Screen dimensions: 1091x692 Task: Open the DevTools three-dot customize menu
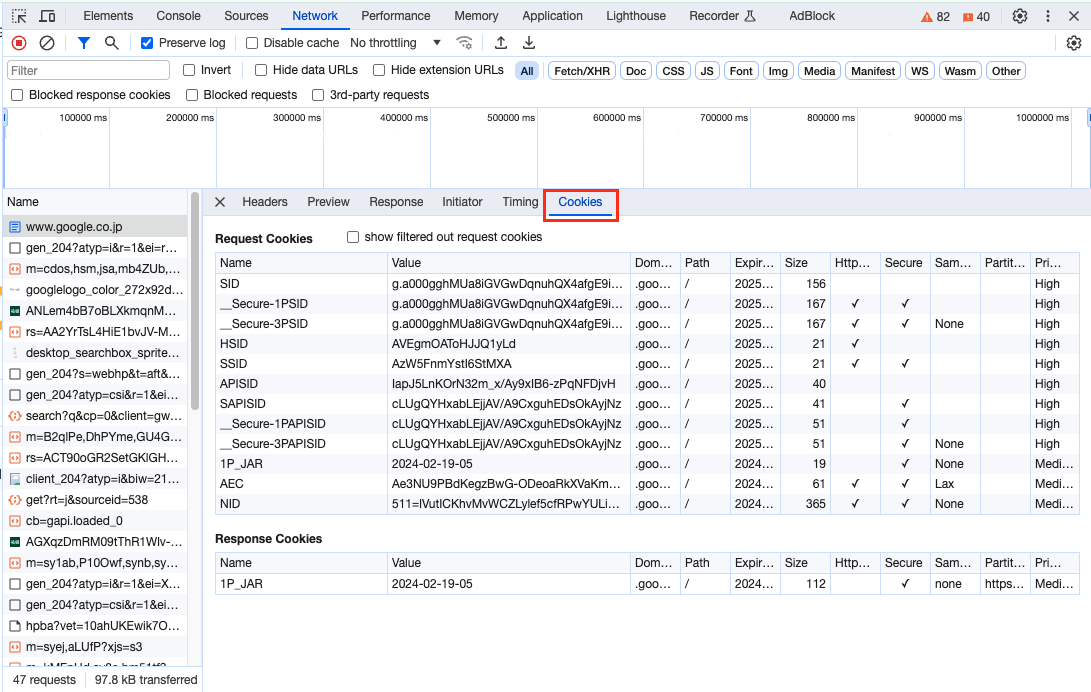pos(1048,16)
